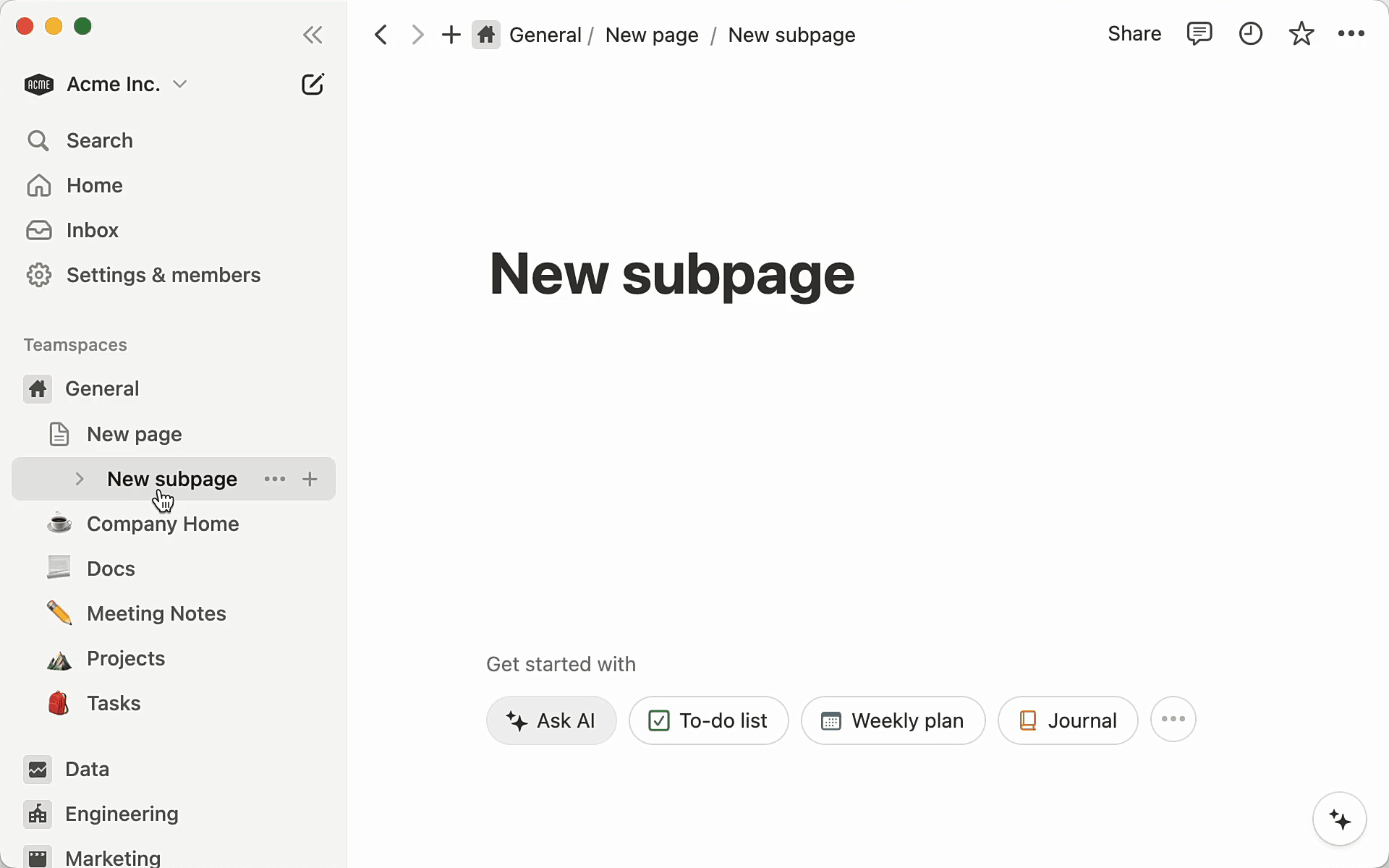Click the Inbox tray icon
The width and height of the screenshot is (1389, 868).
click(38, 230)
